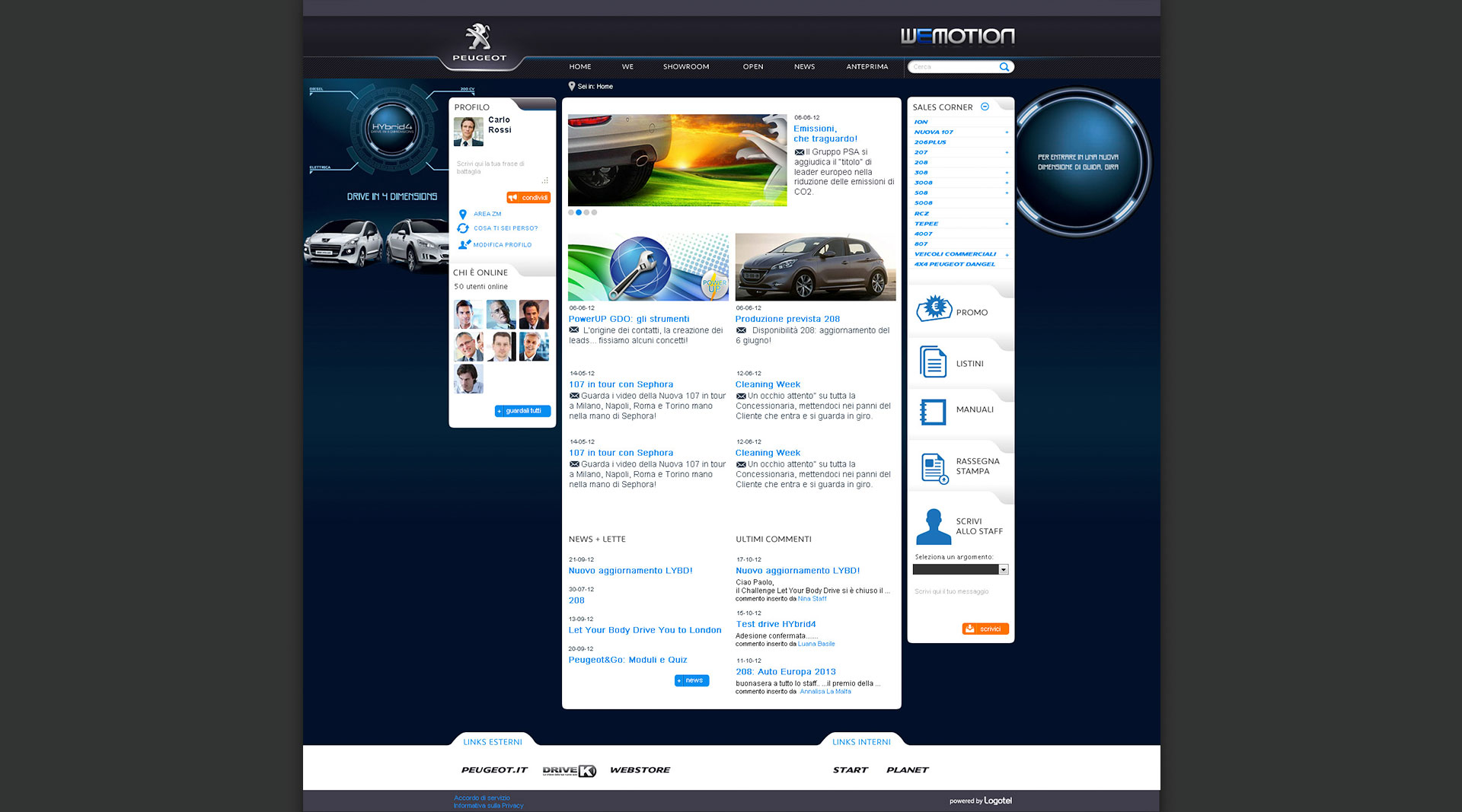Open the SHOWROOM menu item
Screen dimensions: 1462x812
686,67
